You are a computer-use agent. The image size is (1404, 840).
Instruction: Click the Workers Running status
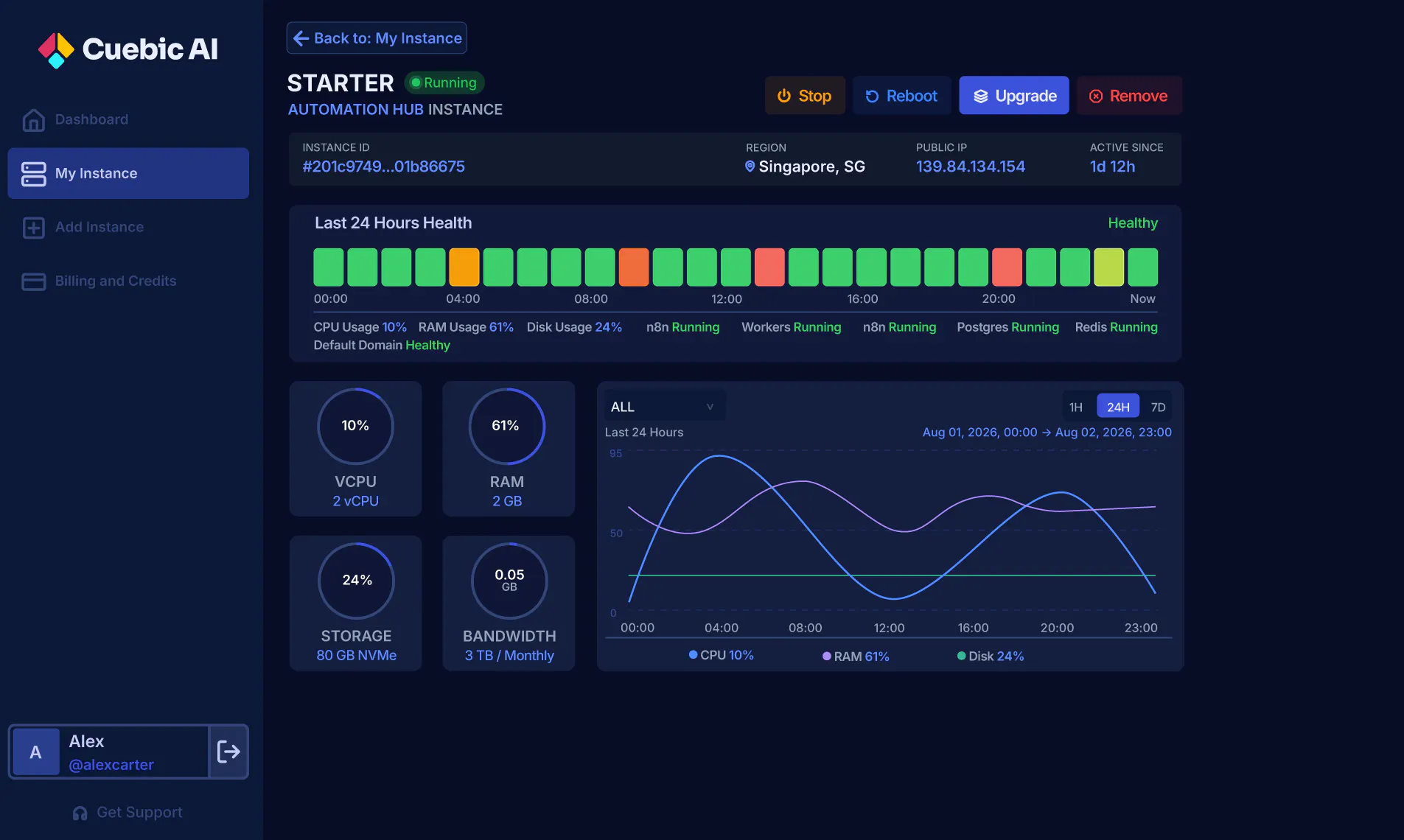click(x=791, y=326)
